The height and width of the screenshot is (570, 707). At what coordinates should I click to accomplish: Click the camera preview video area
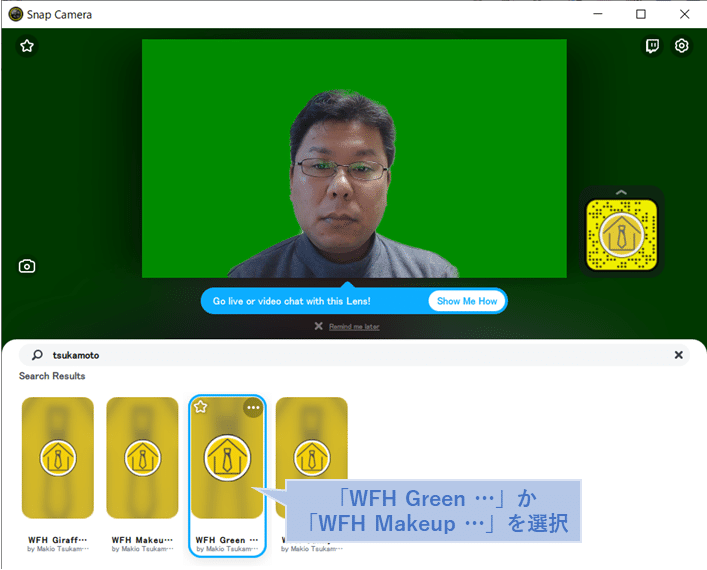[x=354, y=158]
